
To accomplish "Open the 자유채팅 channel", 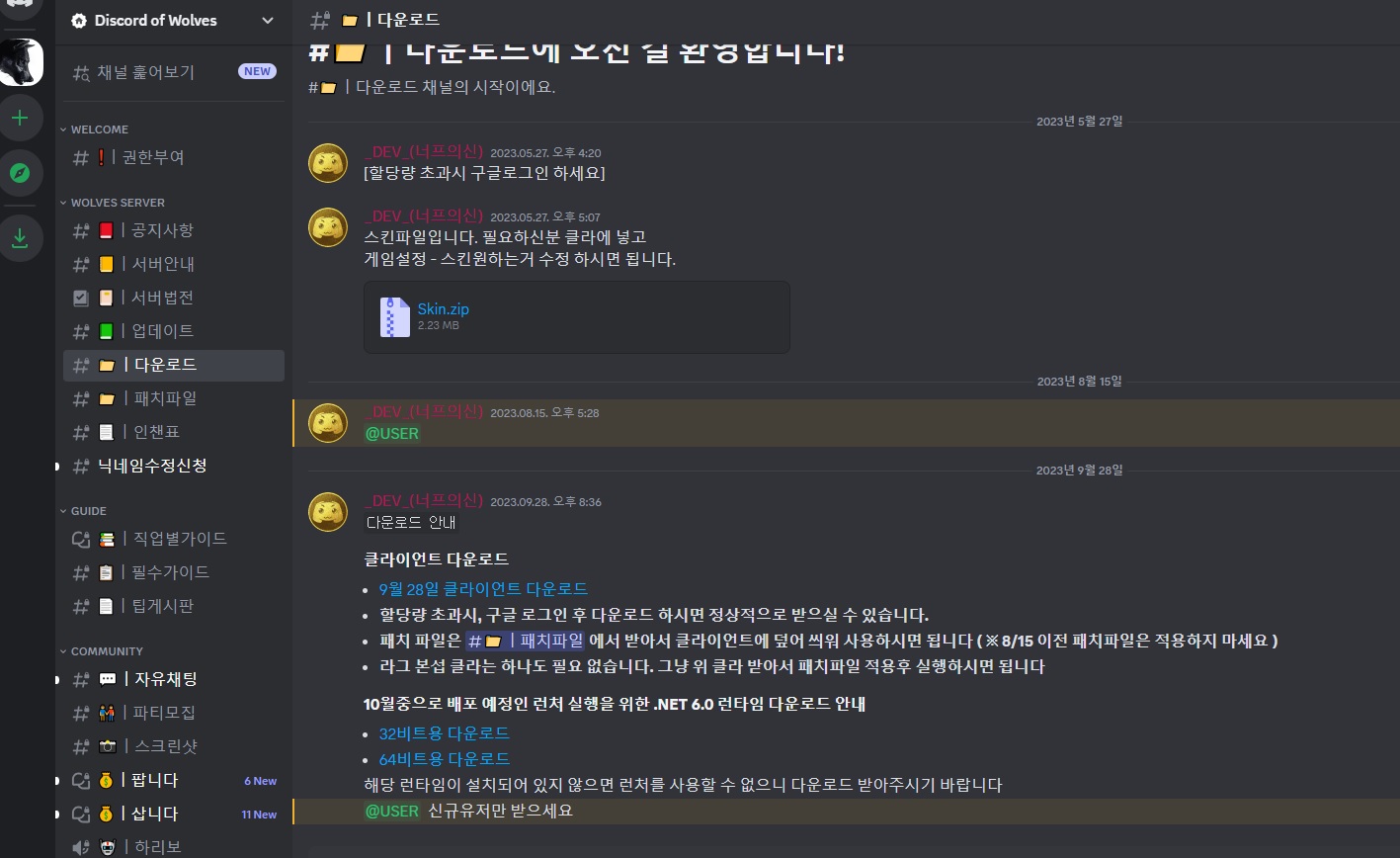I will pyautogui.click(x=174, y=679).
